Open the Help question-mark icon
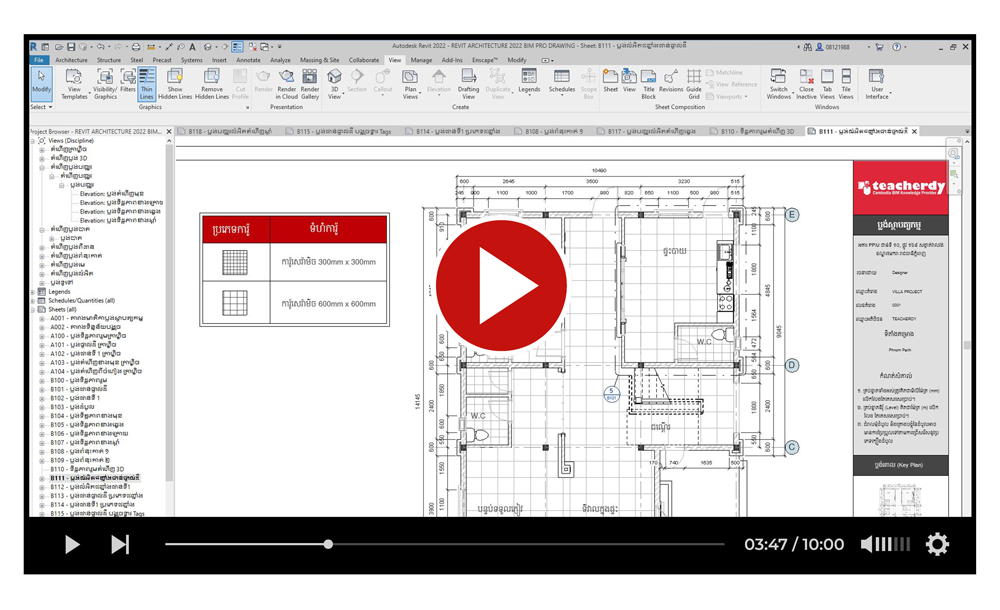The height and width of the screenshot is (610, 1000). tap(897, 47)
